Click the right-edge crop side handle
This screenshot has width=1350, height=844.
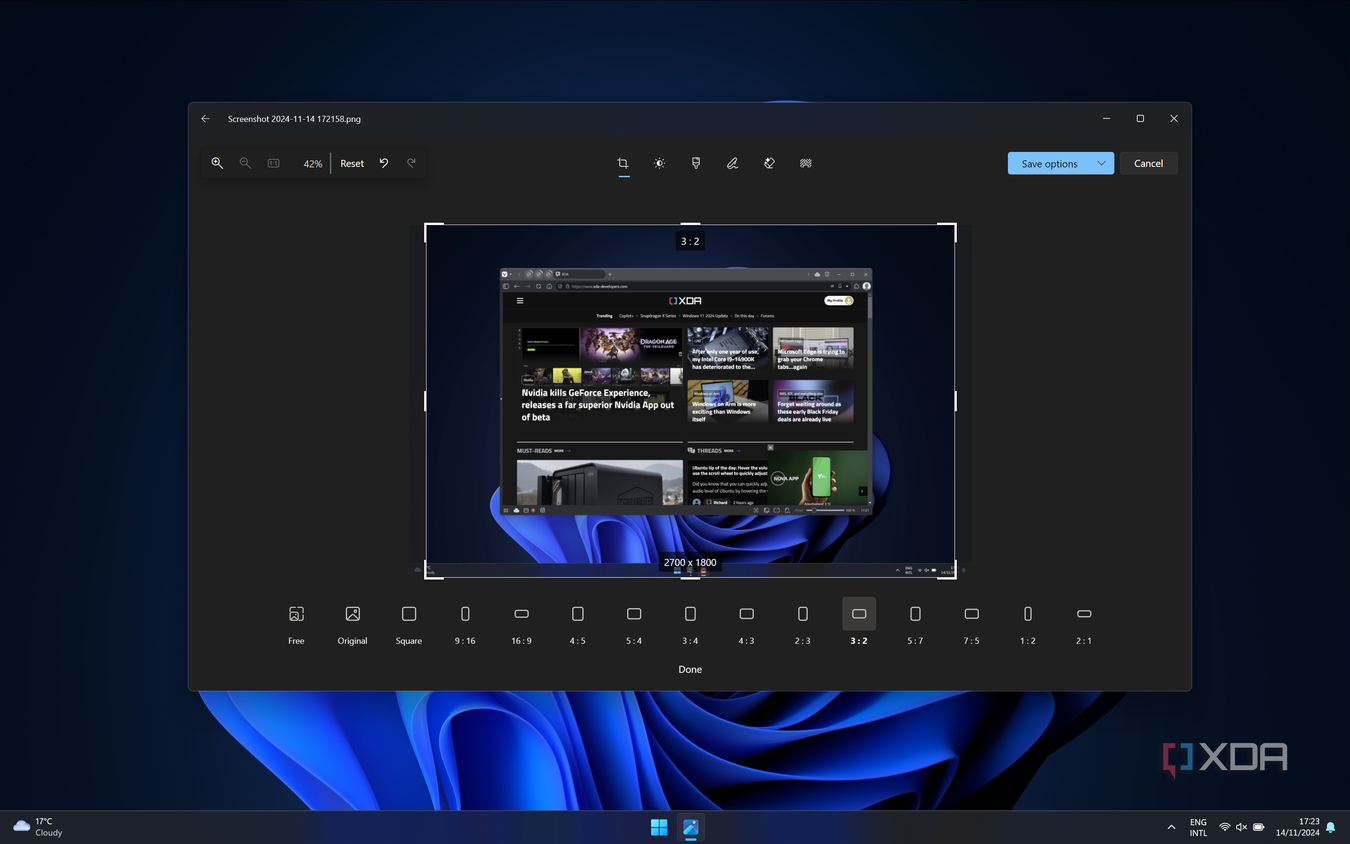[x=955, y=400]
